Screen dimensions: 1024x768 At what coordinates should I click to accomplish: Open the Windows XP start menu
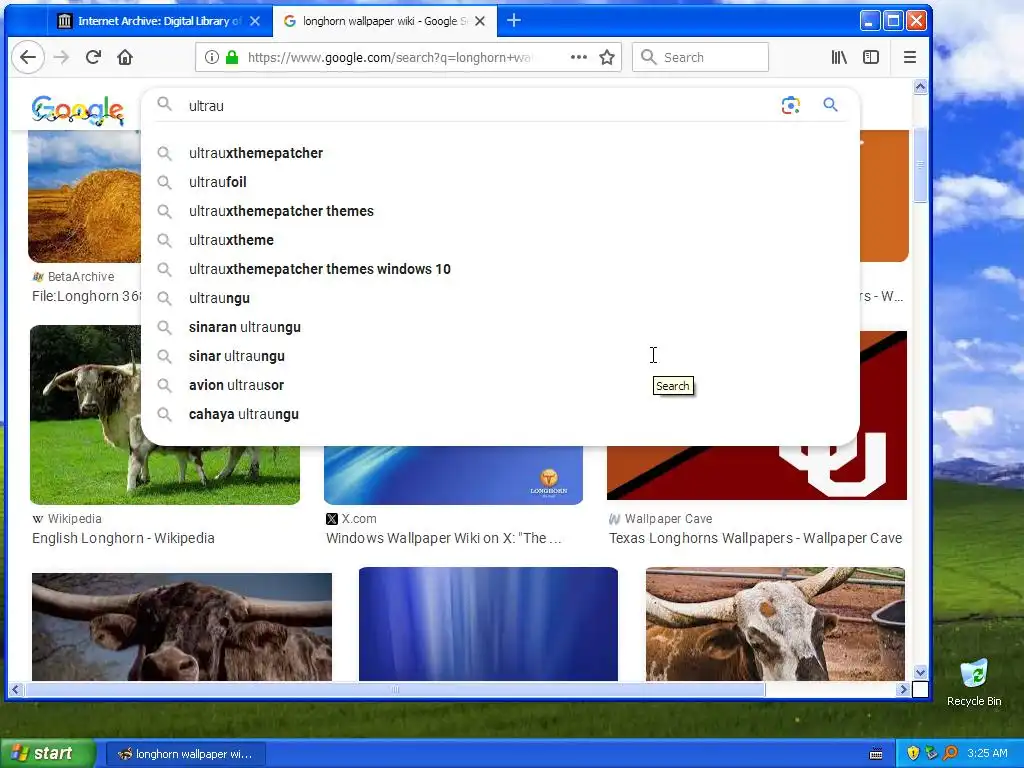pyautogui.click(x=46, y=754)
